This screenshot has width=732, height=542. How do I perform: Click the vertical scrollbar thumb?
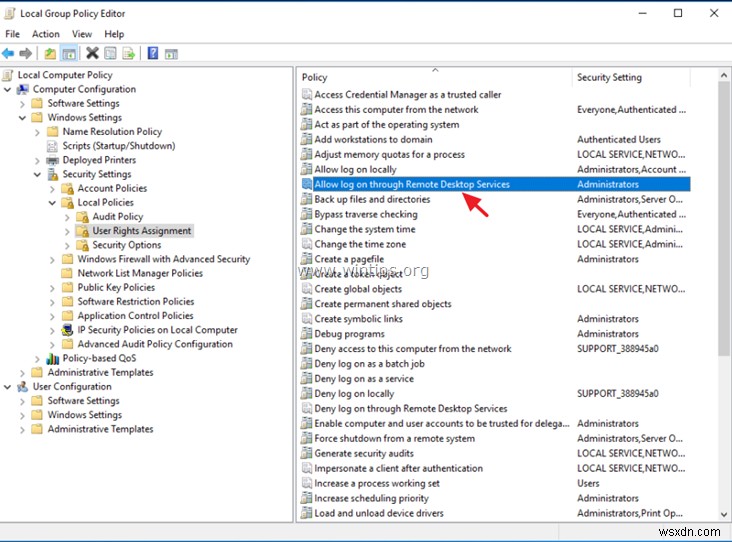724,219
